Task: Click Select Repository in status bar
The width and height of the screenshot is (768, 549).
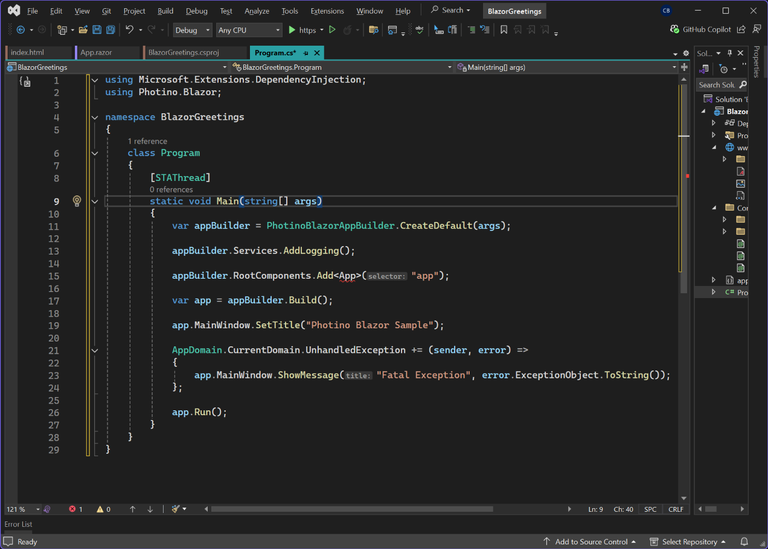Action: coord(689,541)
